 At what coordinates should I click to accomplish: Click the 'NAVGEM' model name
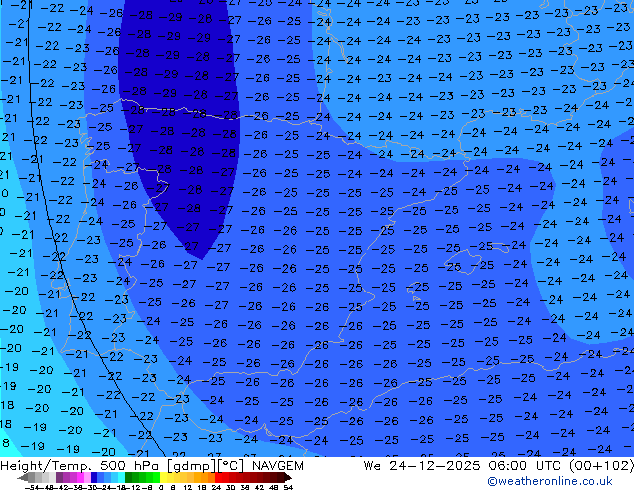tap(277, 466)
